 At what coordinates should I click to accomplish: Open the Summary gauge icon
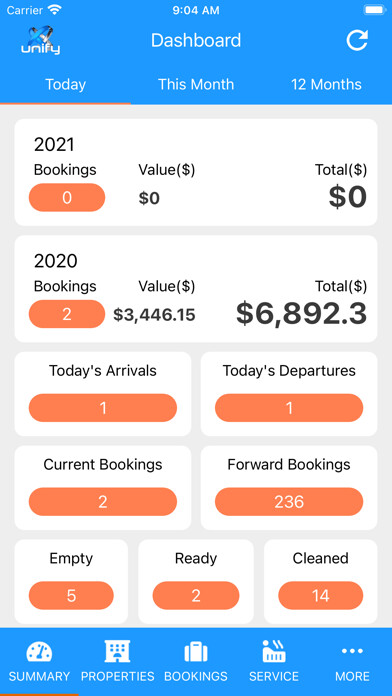tap(40, 652)
